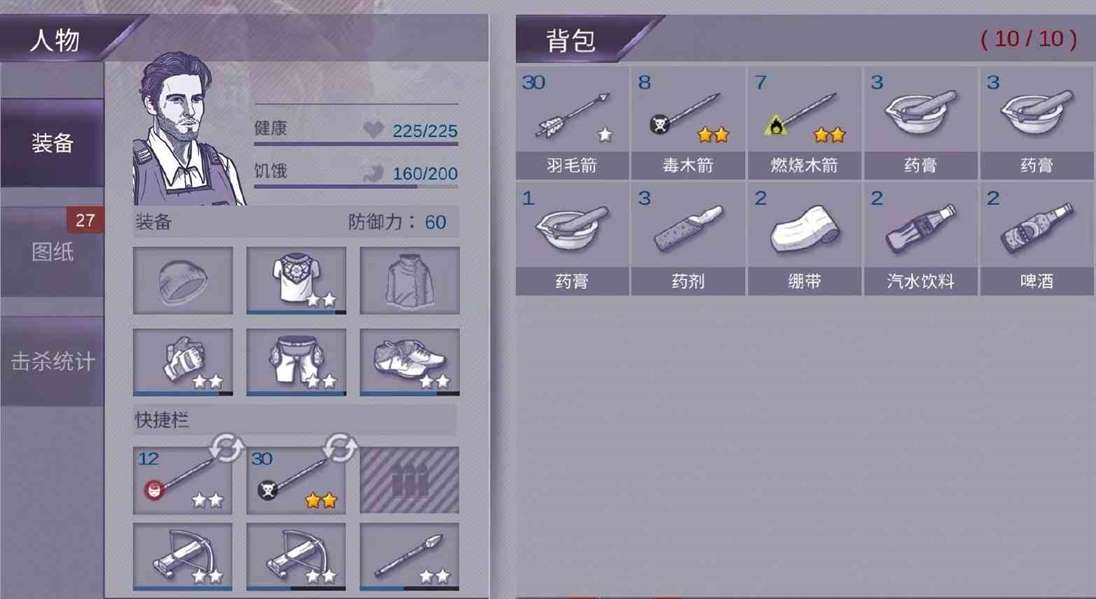
Task: Swap the red-tipped arrow quickbar ammo
Action: click(x=226, y=449)
